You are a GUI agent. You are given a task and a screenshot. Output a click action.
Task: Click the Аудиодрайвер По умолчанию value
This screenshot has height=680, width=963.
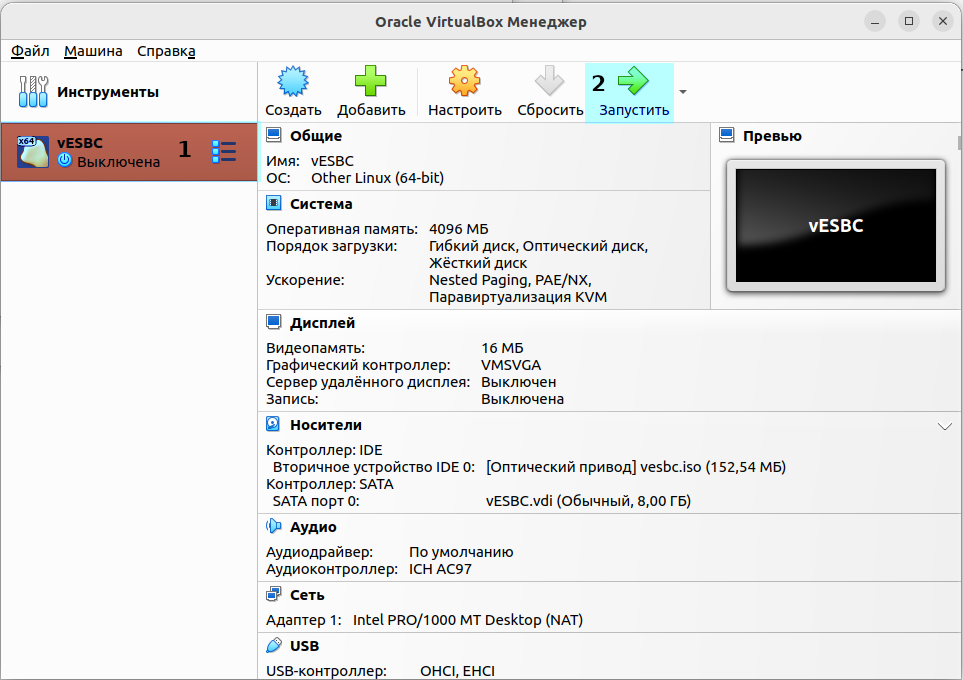click(461, 552)
